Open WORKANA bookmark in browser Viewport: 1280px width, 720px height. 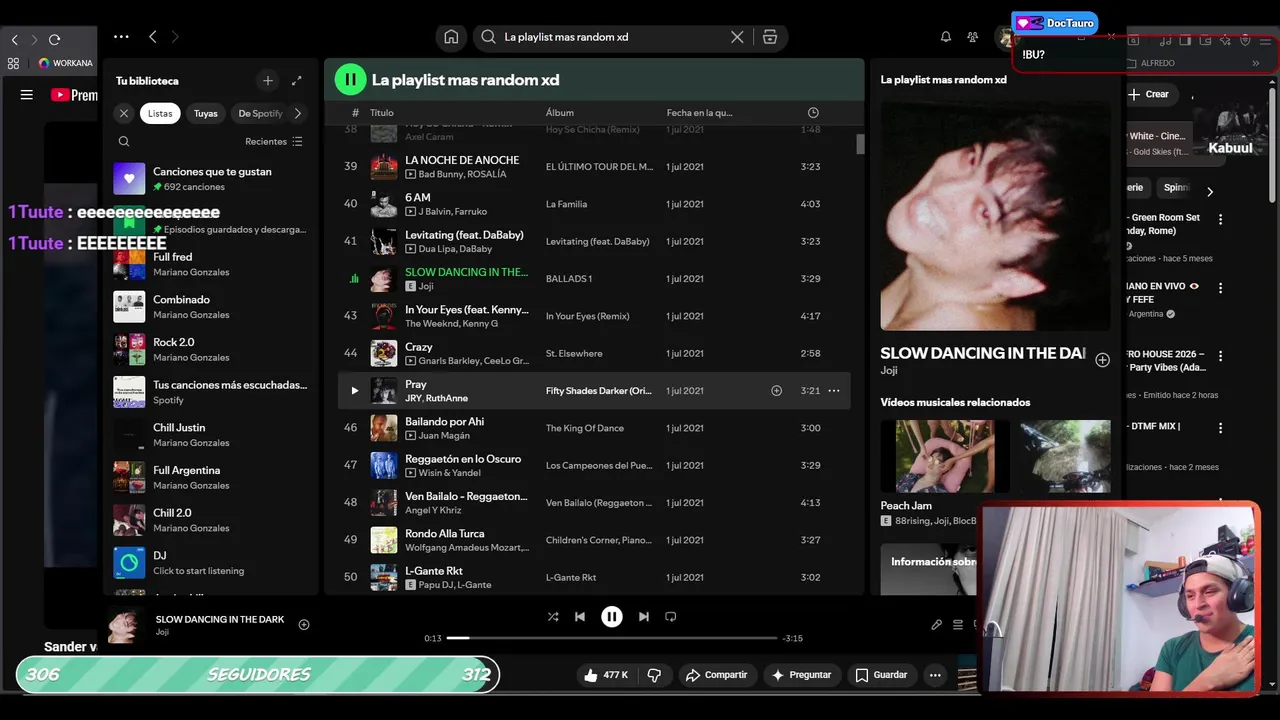click(x=65, y=63)
